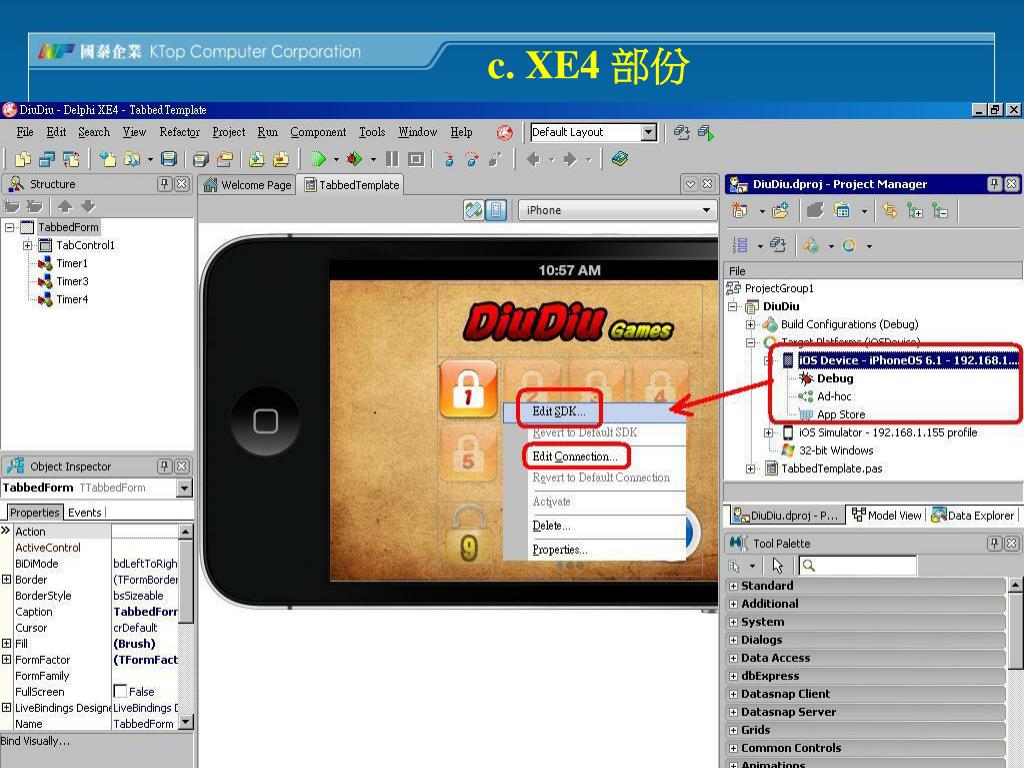Open the Help Contents book icon
This screenshot has width=1024, height=768.
[x=620, y=159]
